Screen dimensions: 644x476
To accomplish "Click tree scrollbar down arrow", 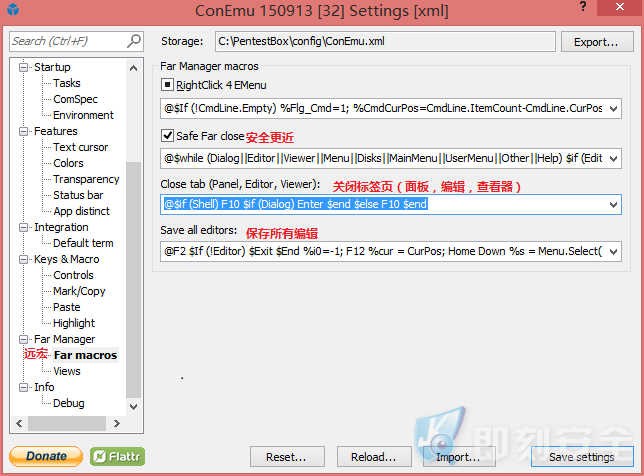I will coord(133,407).
